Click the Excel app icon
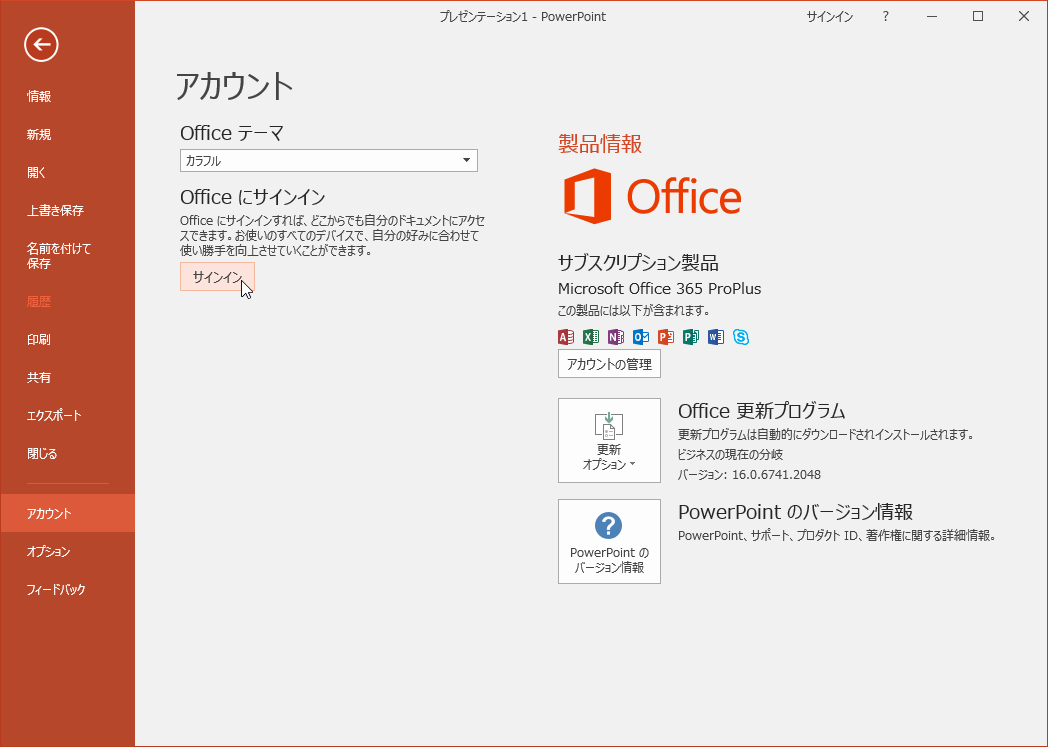The image size is (1048, 747). click(591, 337)
